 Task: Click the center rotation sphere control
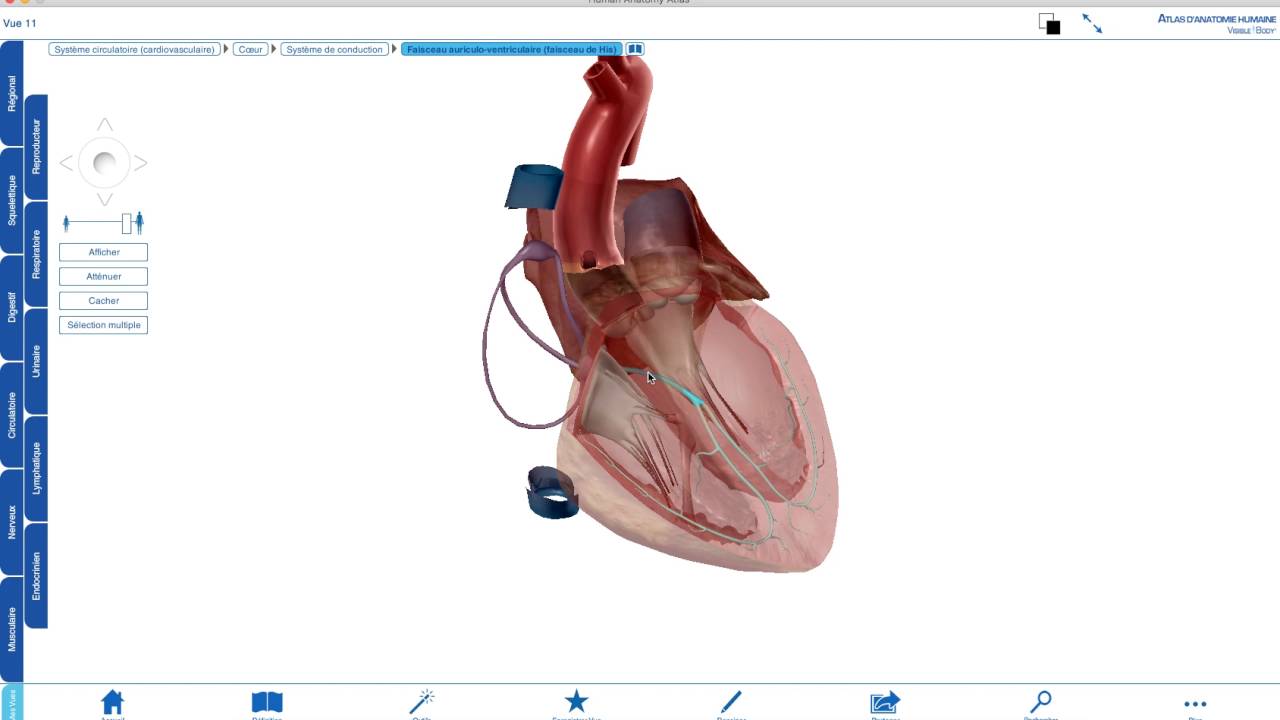coord(104,163)
